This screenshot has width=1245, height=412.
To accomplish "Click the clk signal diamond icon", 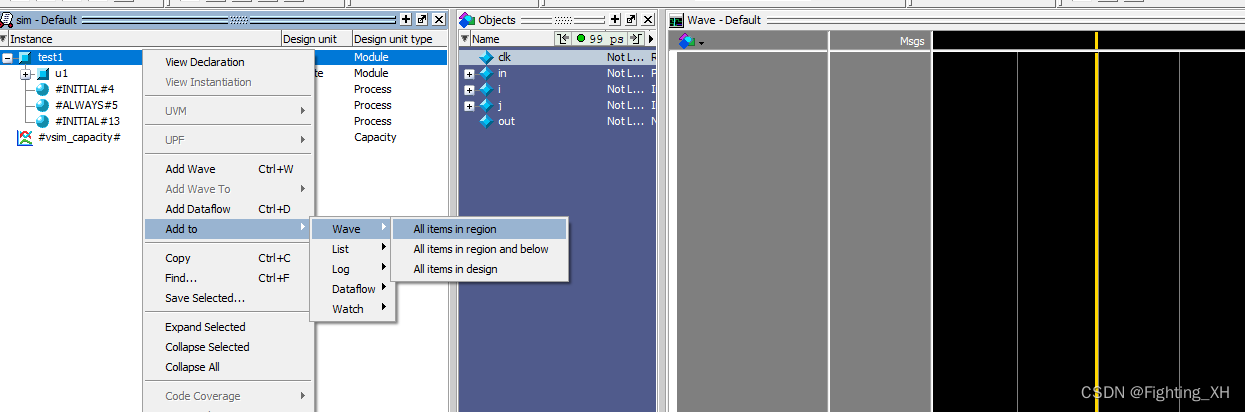I will pyautogui.click(x=486, y=57).
